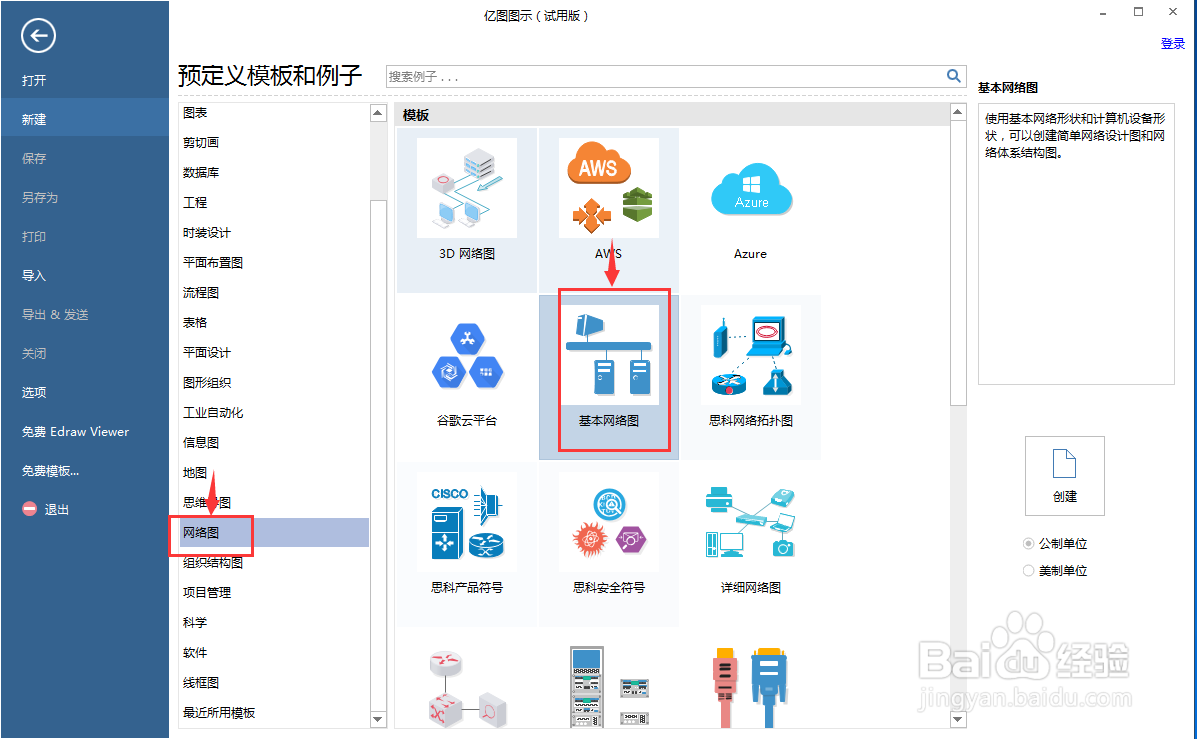Screen dimensions: 1197x739
Task: Select the 工程 category
Action: point(195,202)
